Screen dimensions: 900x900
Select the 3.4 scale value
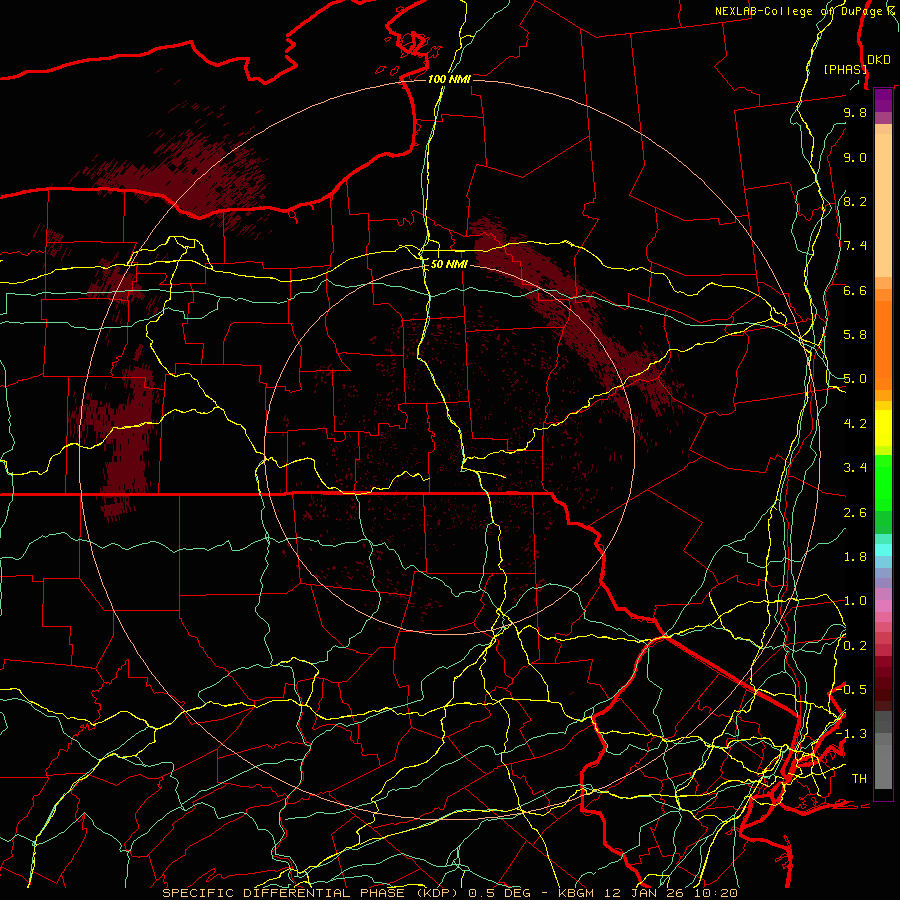[x=855, y=468]
